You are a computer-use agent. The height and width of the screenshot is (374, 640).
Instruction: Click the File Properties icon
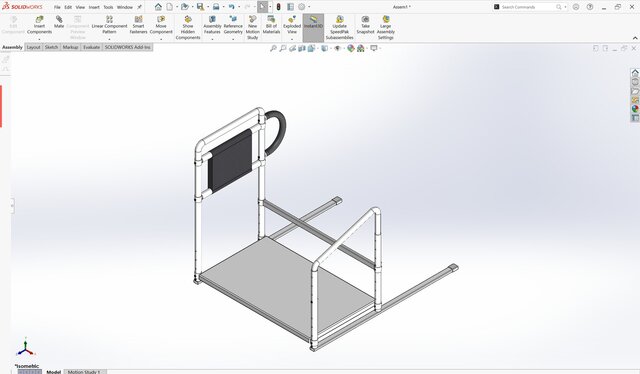coord(290,7)
